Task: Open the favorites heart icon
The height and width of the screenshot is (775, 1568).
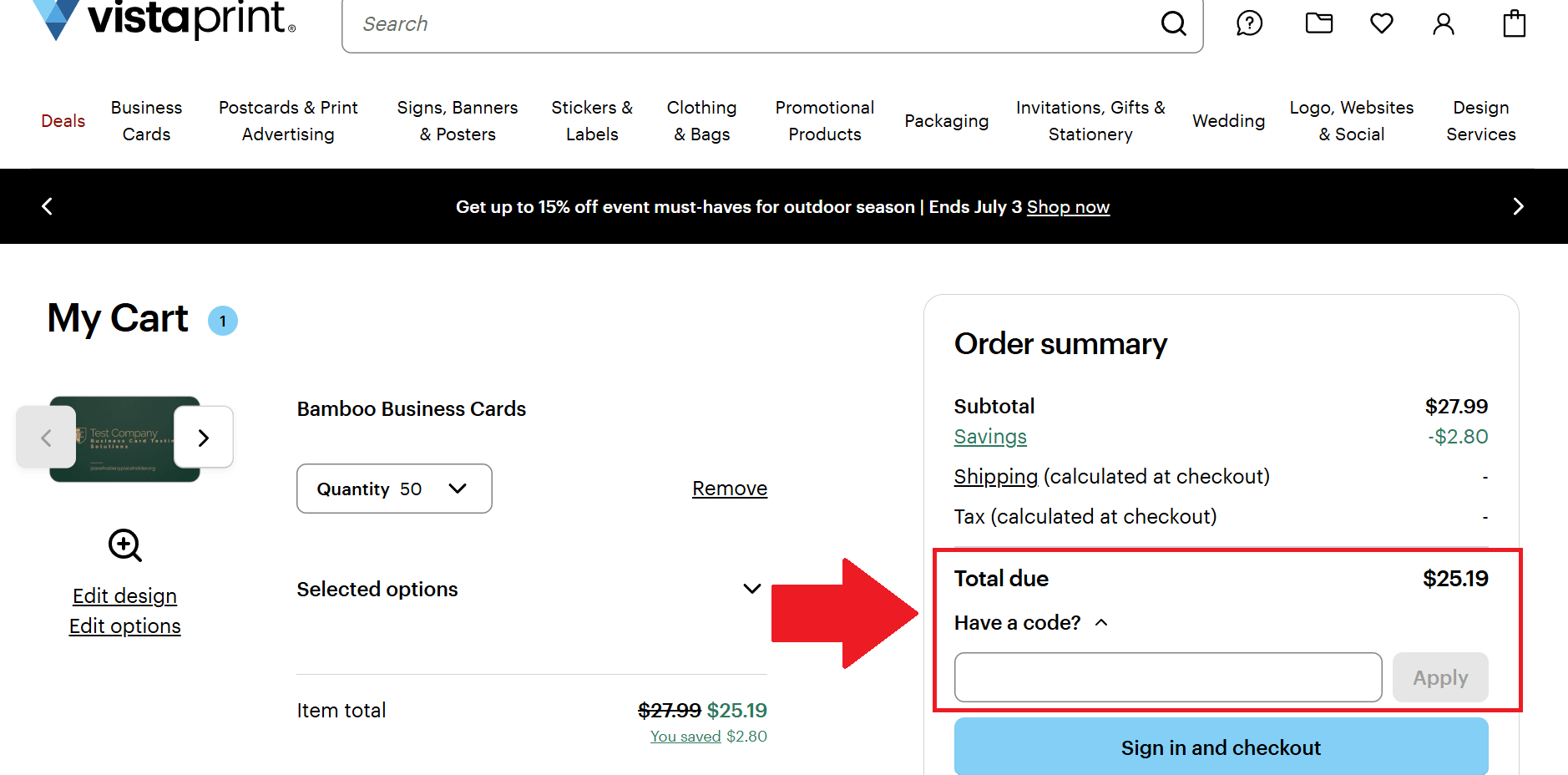Action: 1381,23
